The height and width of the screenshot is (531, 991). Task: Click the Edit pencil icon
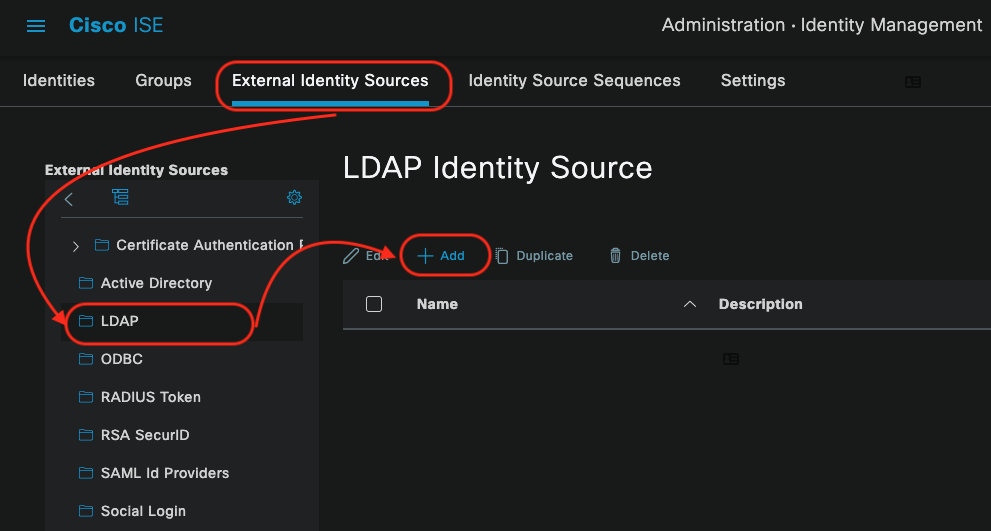click(x=351, y=255)
